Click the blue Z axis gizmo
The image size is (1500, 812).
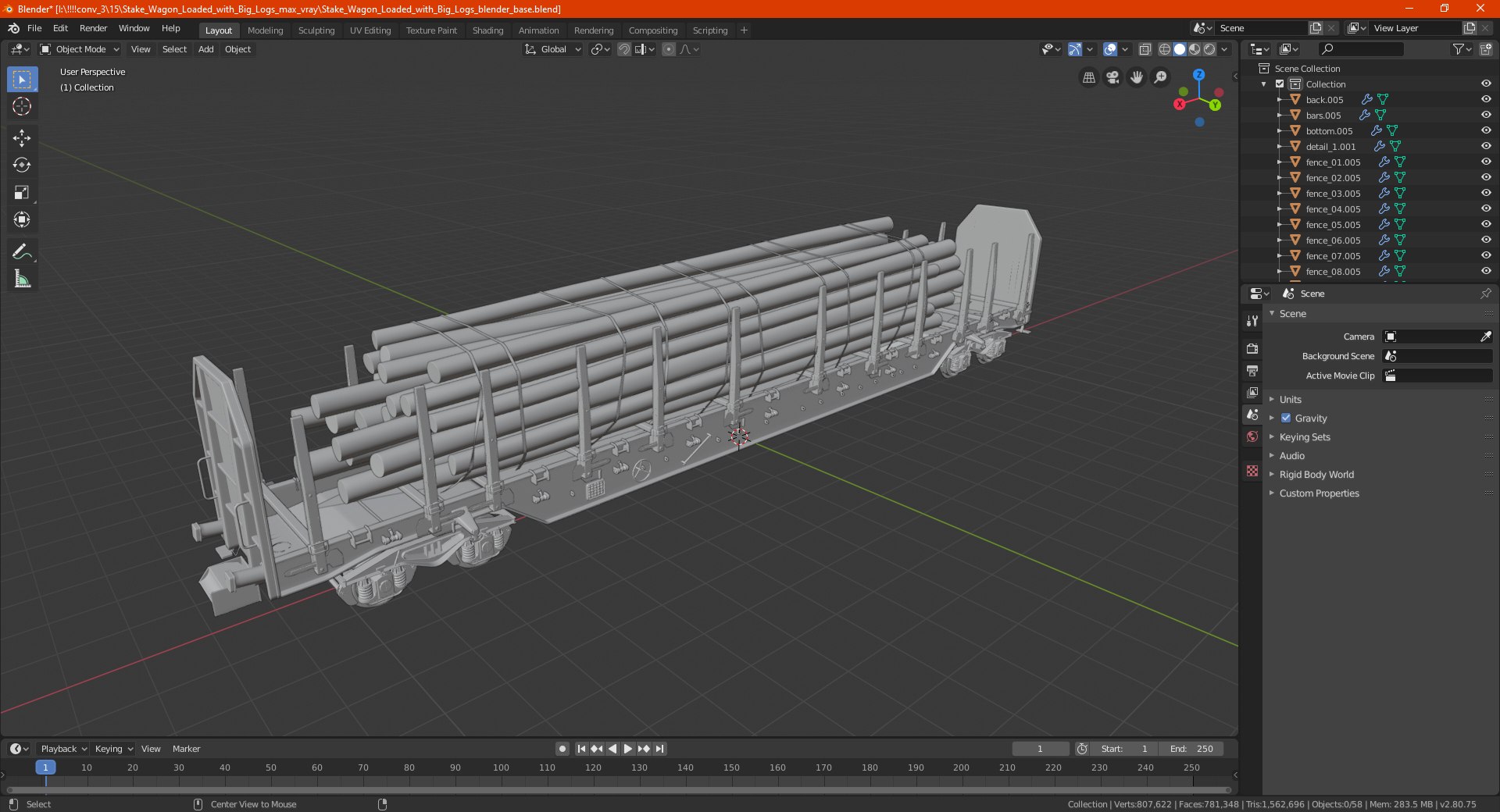[x=1198, y=75]
